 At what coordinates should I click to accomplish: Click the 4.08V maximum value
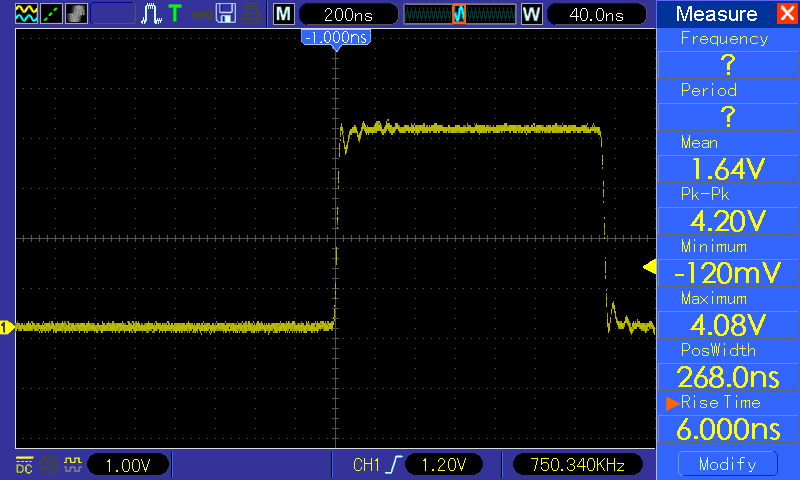(x=728, y=325)
